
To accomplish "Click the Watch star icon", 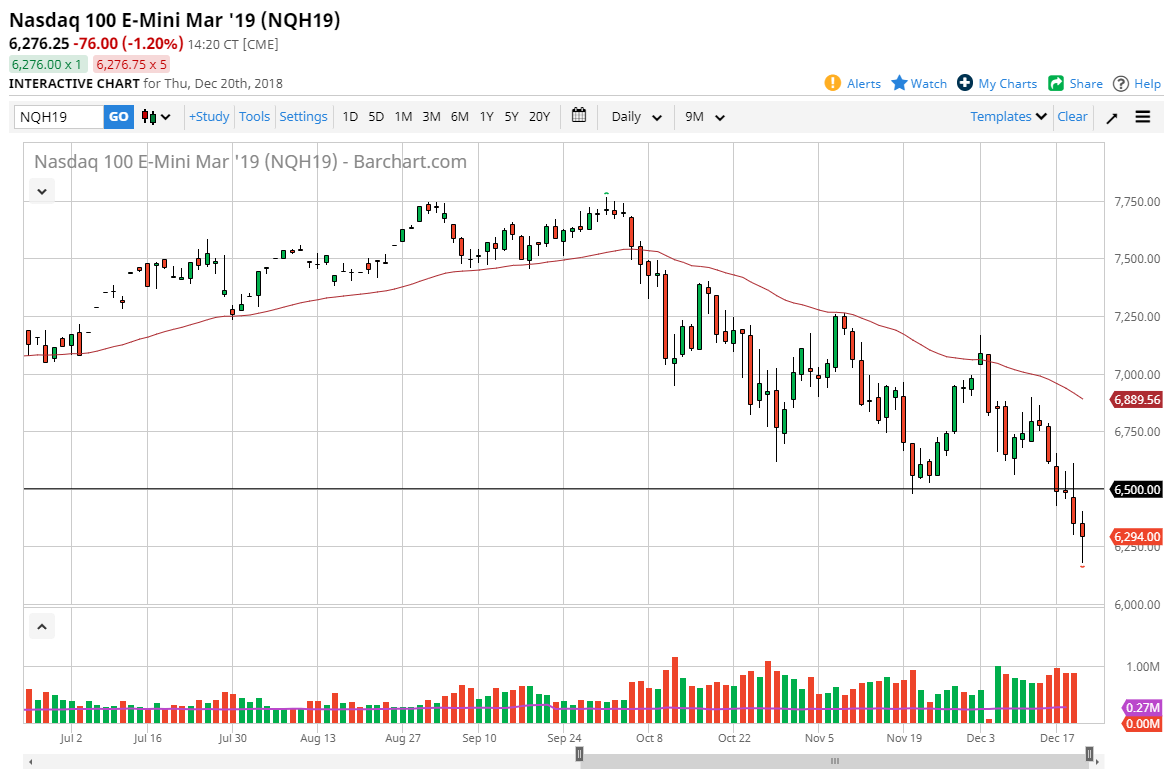I will point(899,83).
